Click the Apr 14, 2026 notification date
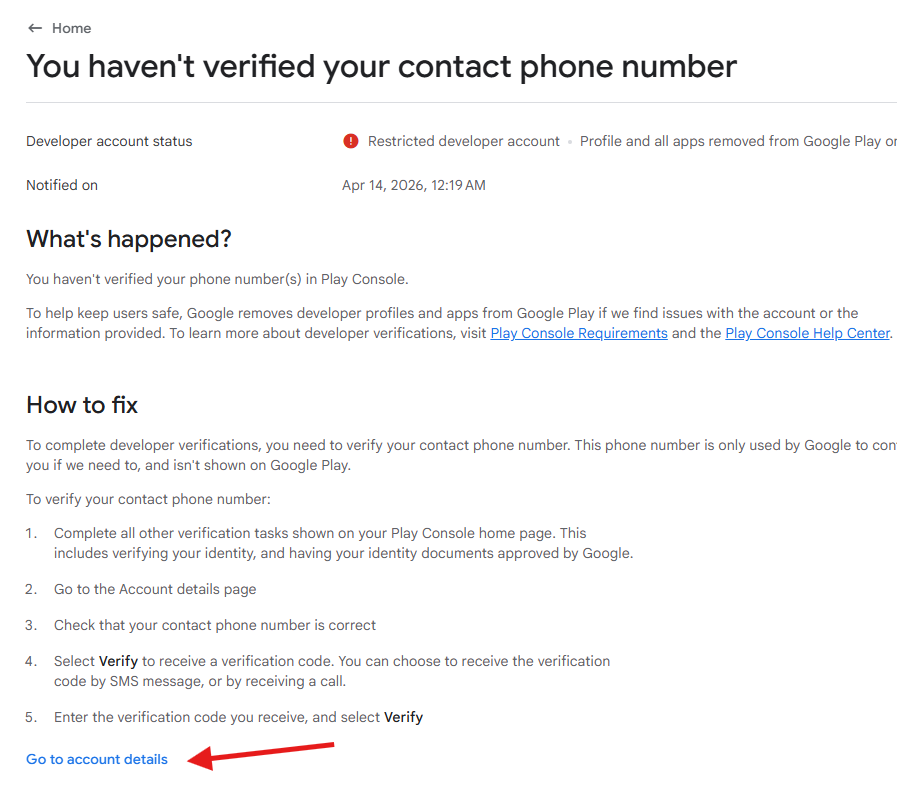 (x=413, y=185)
